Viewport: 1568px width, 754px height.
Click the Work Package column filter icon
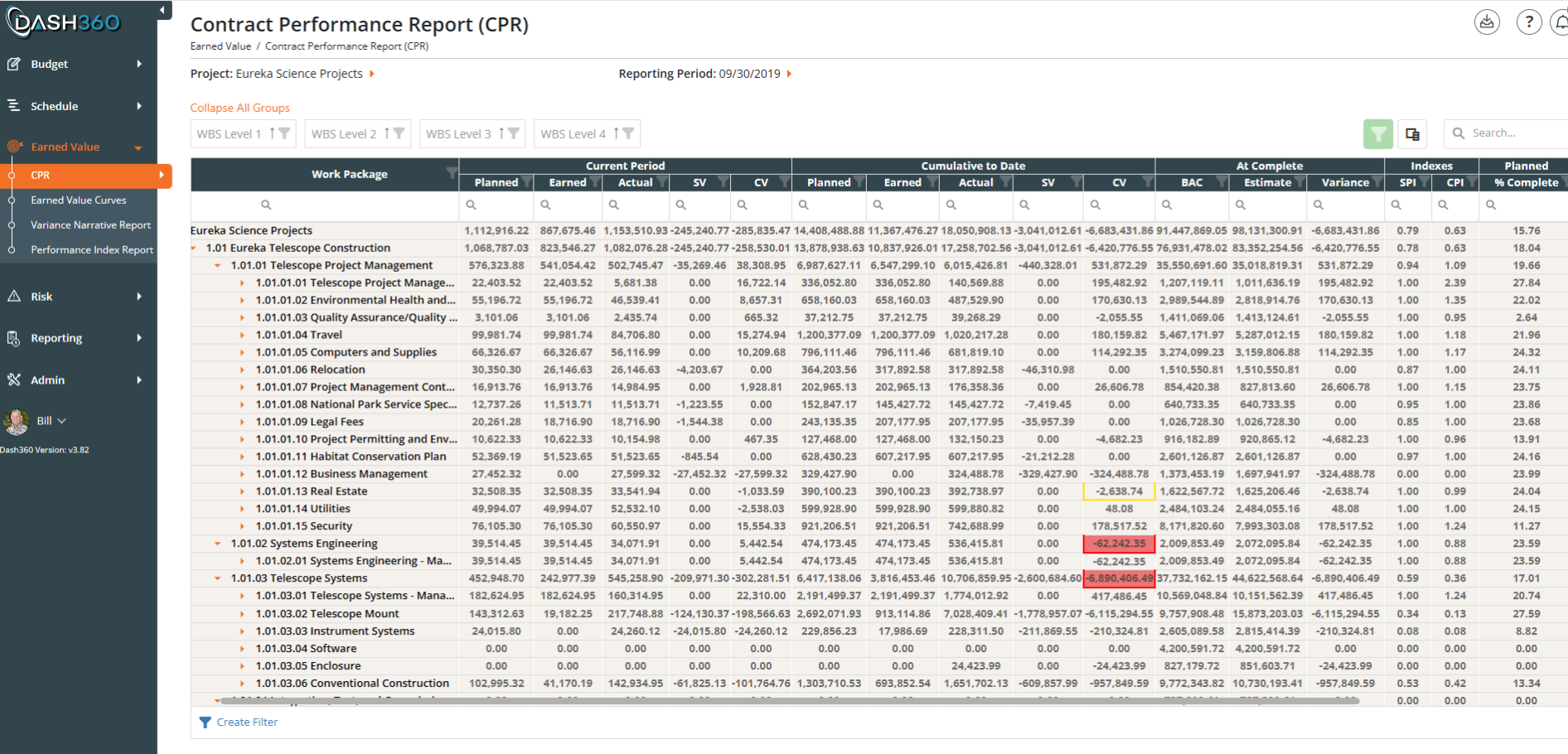pos(451,173)
